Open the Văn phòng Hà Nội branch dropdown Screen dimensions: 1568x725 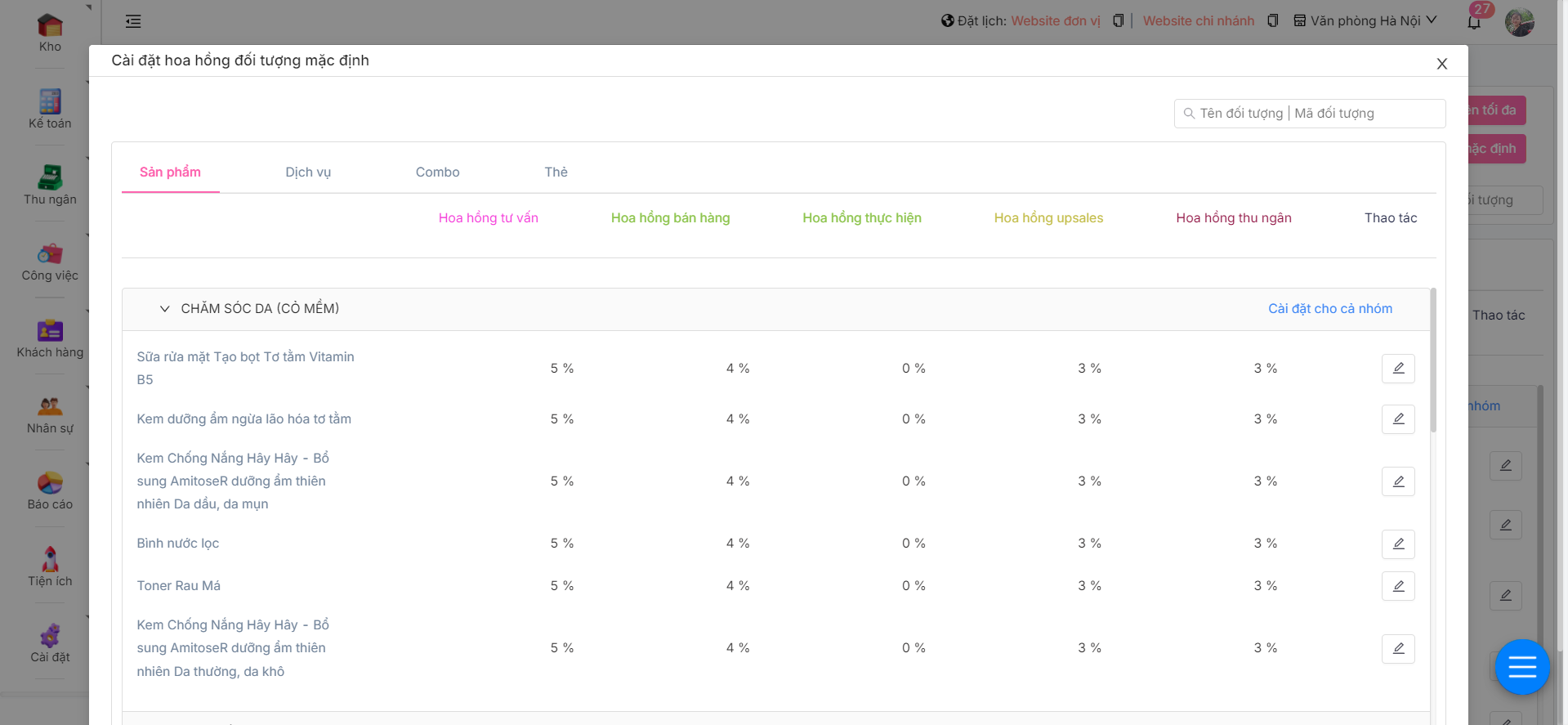[1365, 21]
